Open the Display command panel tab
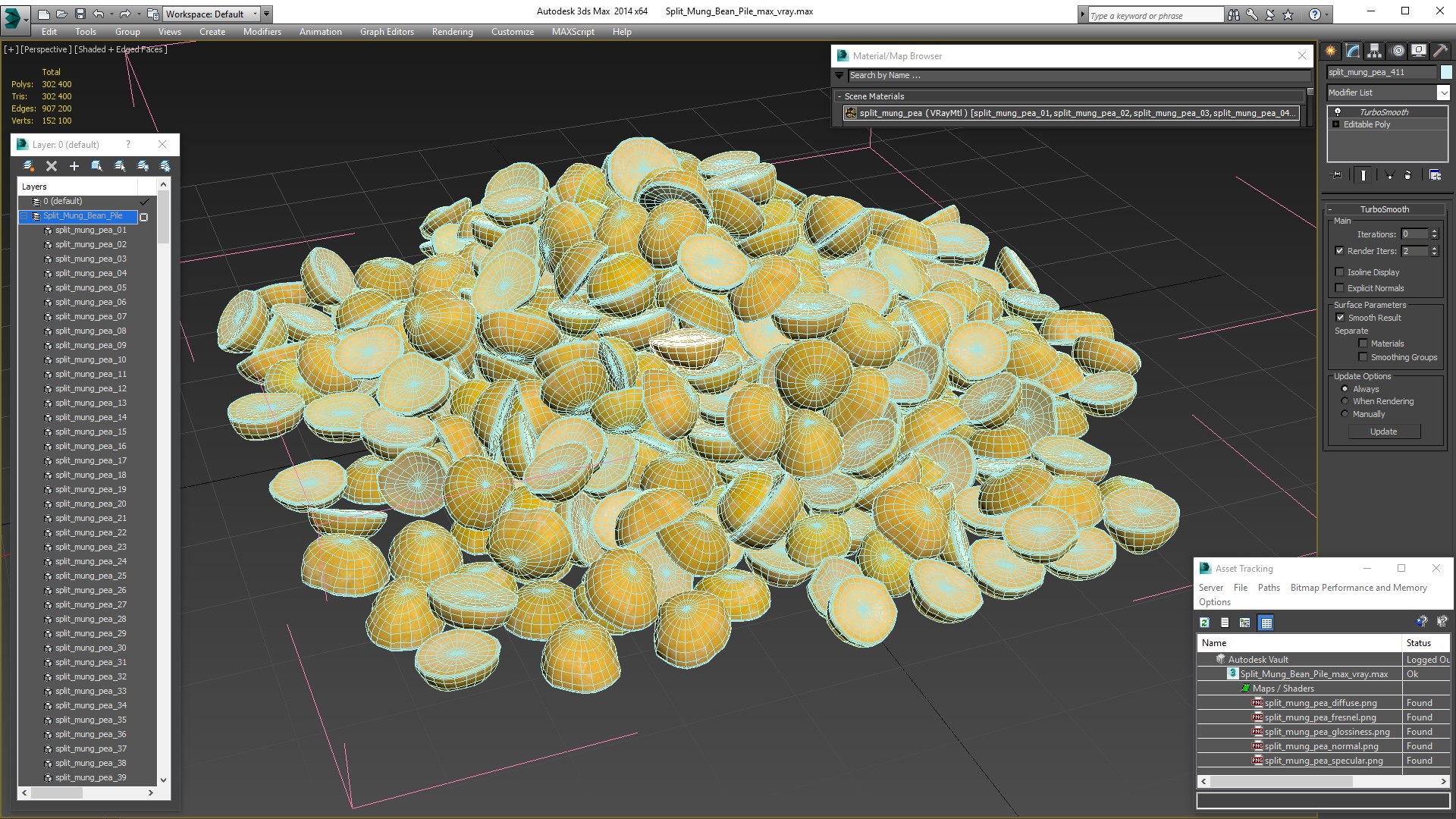The width and height of the screenshot is (1456, 819). (x=1419, y=51)
